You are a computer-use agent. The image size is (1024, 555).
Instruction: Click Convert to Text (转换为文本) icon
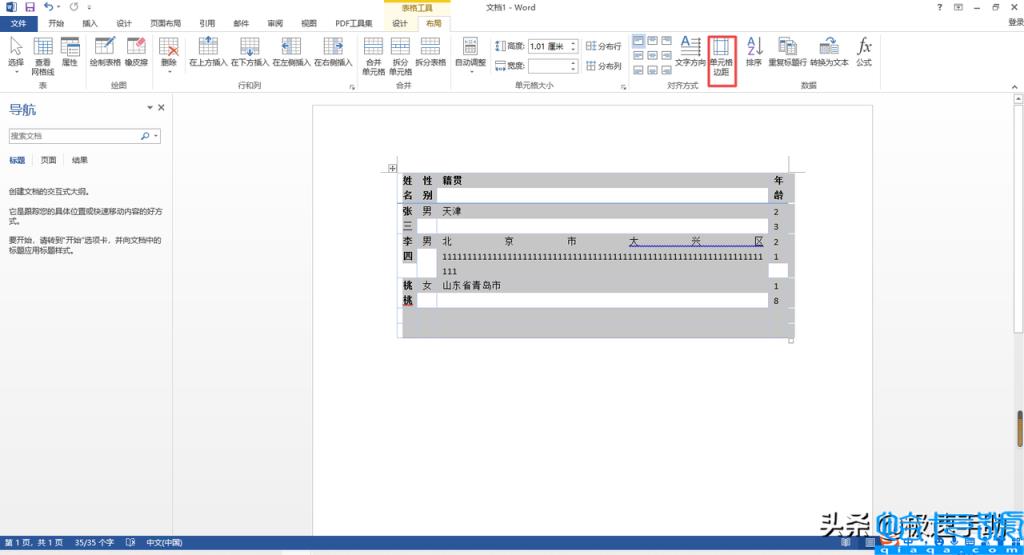829,53
